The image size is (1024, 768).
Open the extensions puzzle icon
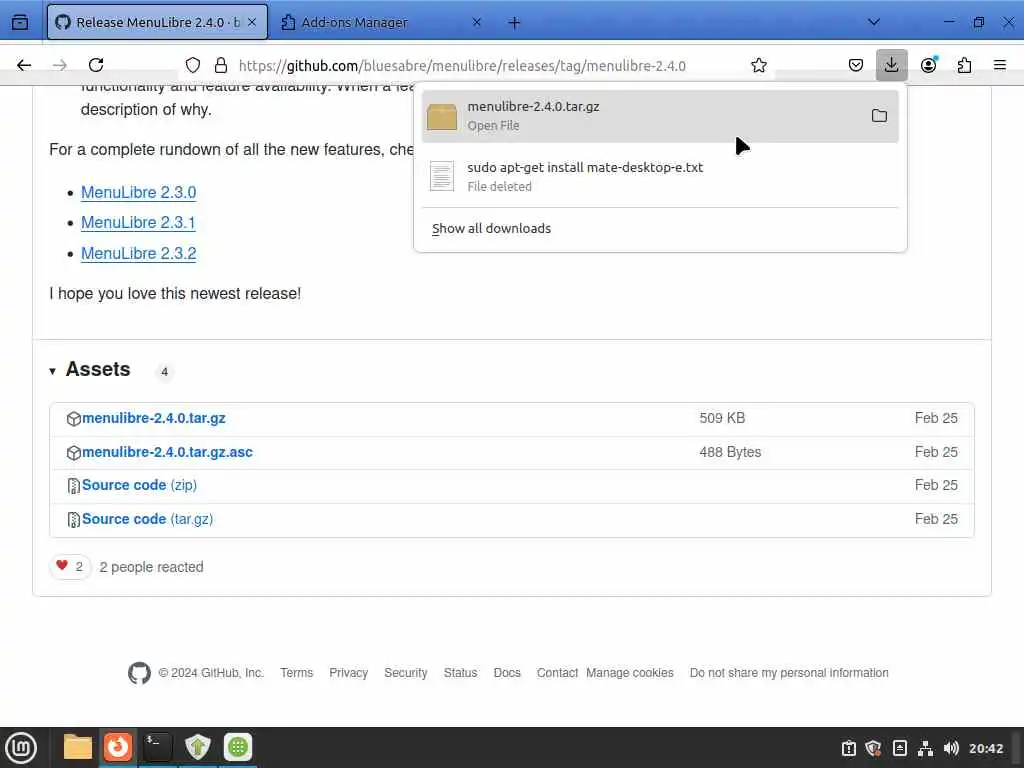coord(965,65)
